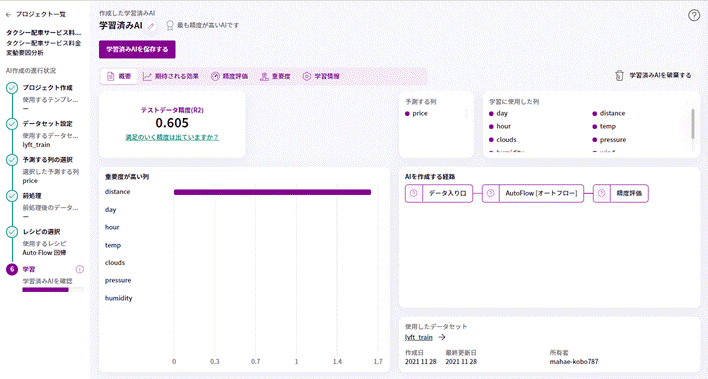
Task: Click the 精度評価 node in the pipeline
Action: pyautogui.click(x=620, y=193)
